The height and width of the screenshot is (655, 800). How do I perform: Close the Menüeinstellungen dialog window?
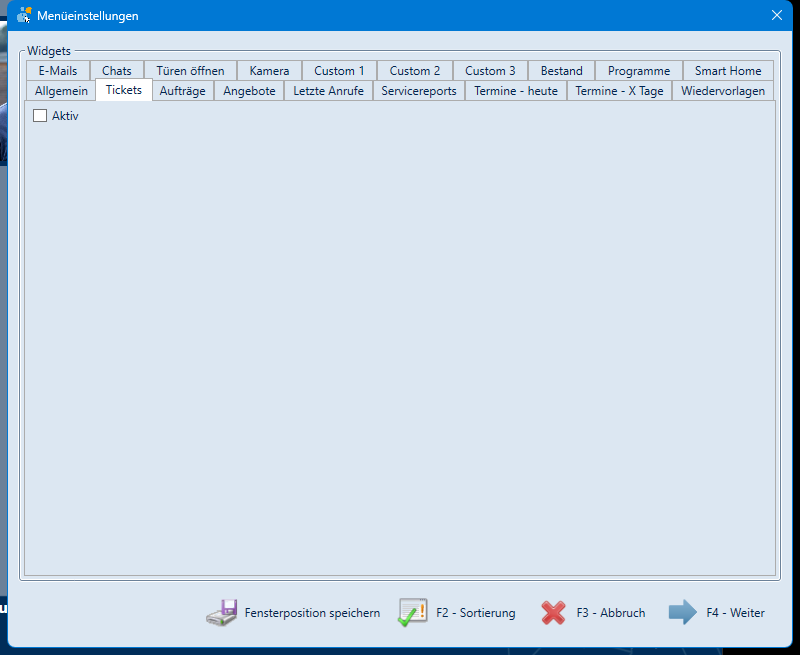pyautogui.click(x=777, y=15)
